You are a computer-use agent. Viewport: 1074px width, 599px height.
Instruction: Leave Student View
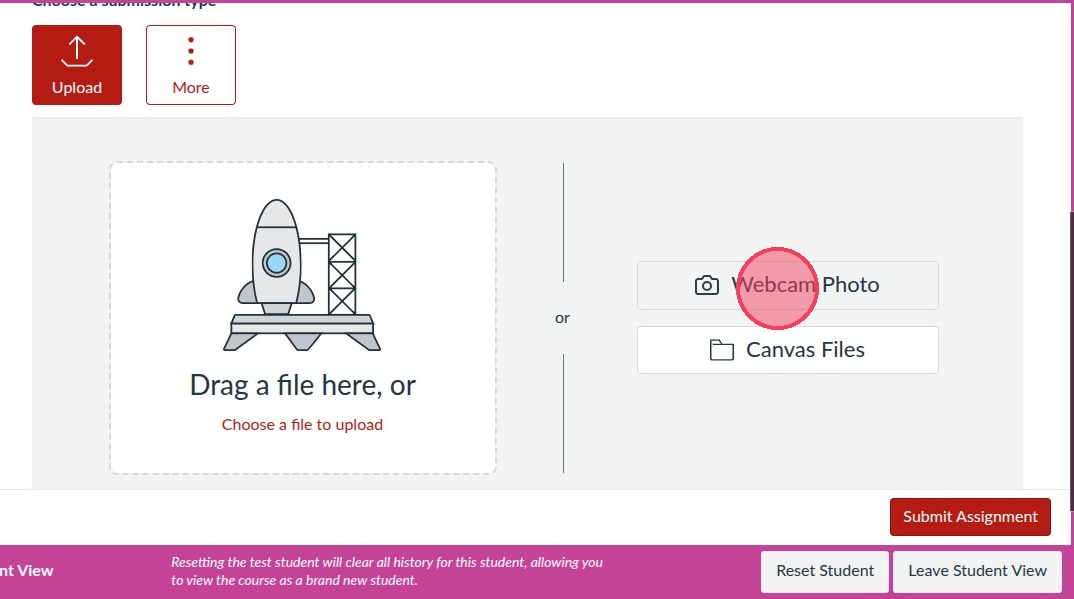977,571
